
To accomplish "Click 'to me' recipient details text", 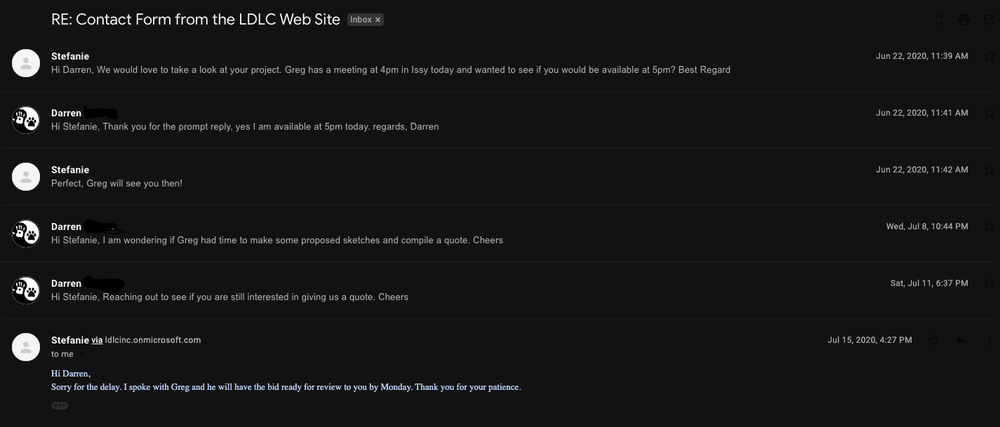I will [x=60, y=354].
